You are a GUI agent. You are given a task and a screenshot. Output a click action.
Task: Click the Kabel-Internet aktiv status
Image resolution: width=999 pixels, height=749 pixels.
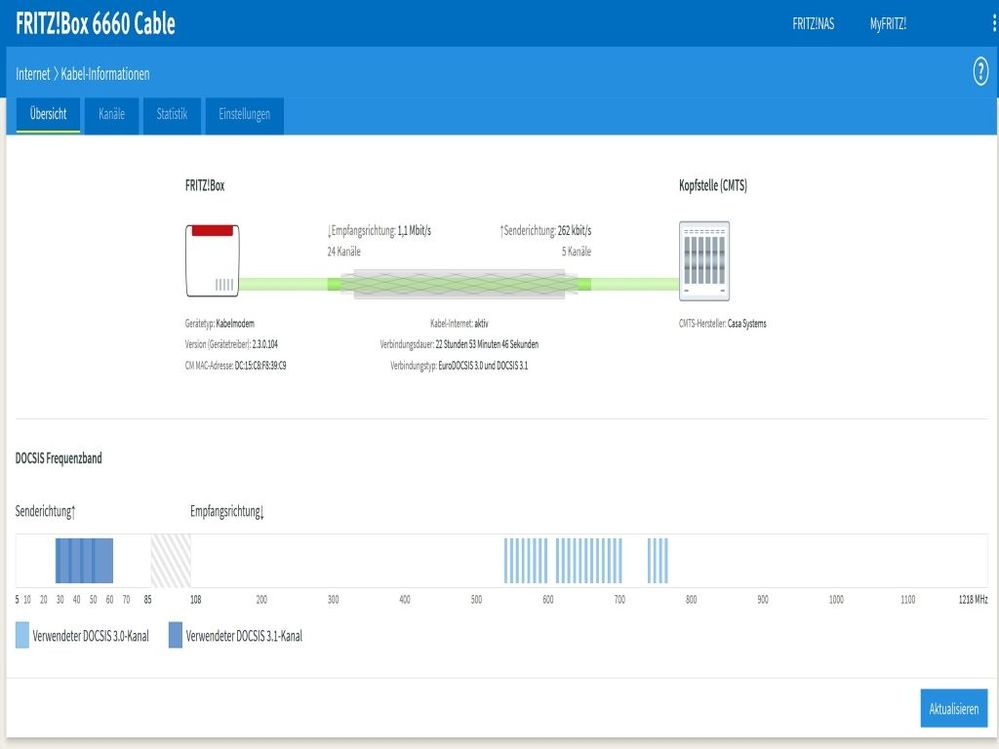(x=459, y=324)
